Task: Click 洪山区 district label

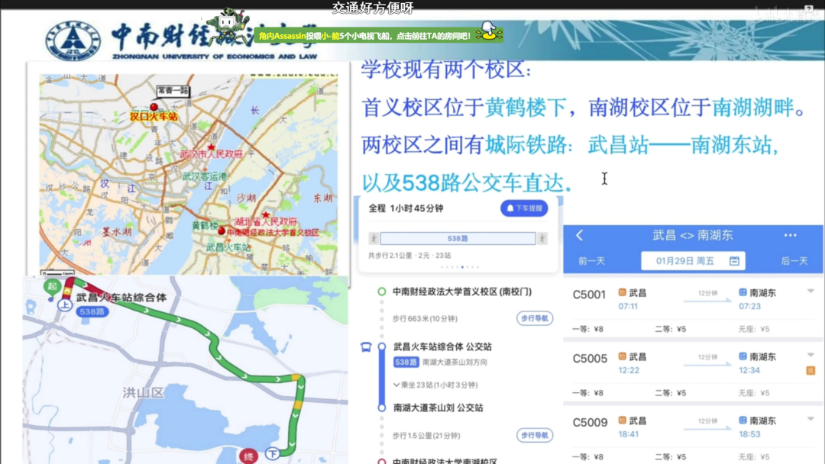Action: coord(143,392)
